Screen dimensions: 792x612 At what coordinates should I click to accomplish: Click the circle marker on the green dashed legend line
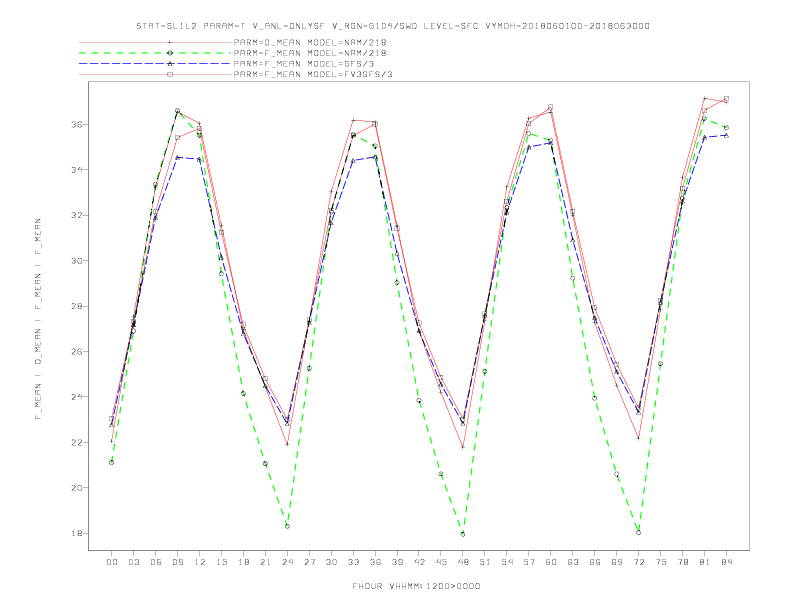[170, 53]
